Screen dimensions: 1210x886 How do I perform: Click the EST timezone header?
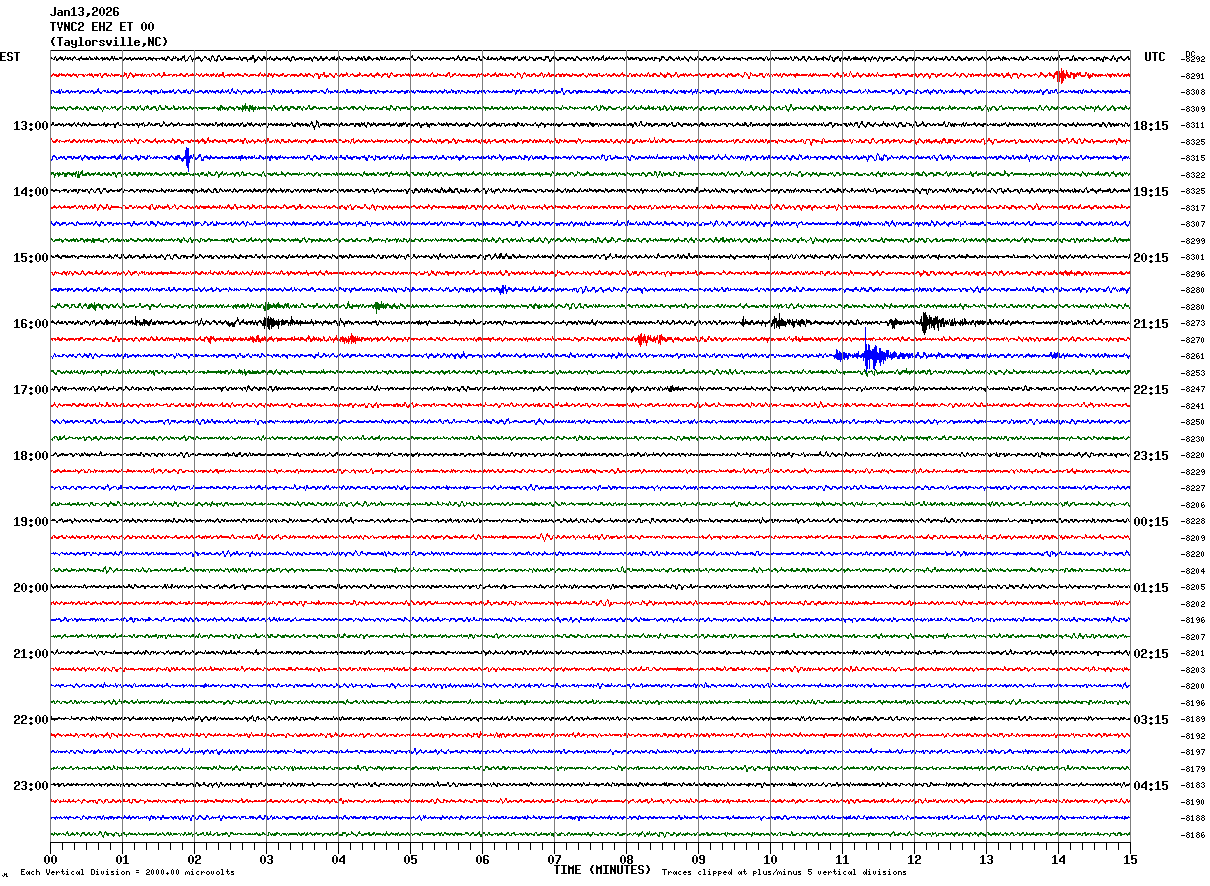10,57
